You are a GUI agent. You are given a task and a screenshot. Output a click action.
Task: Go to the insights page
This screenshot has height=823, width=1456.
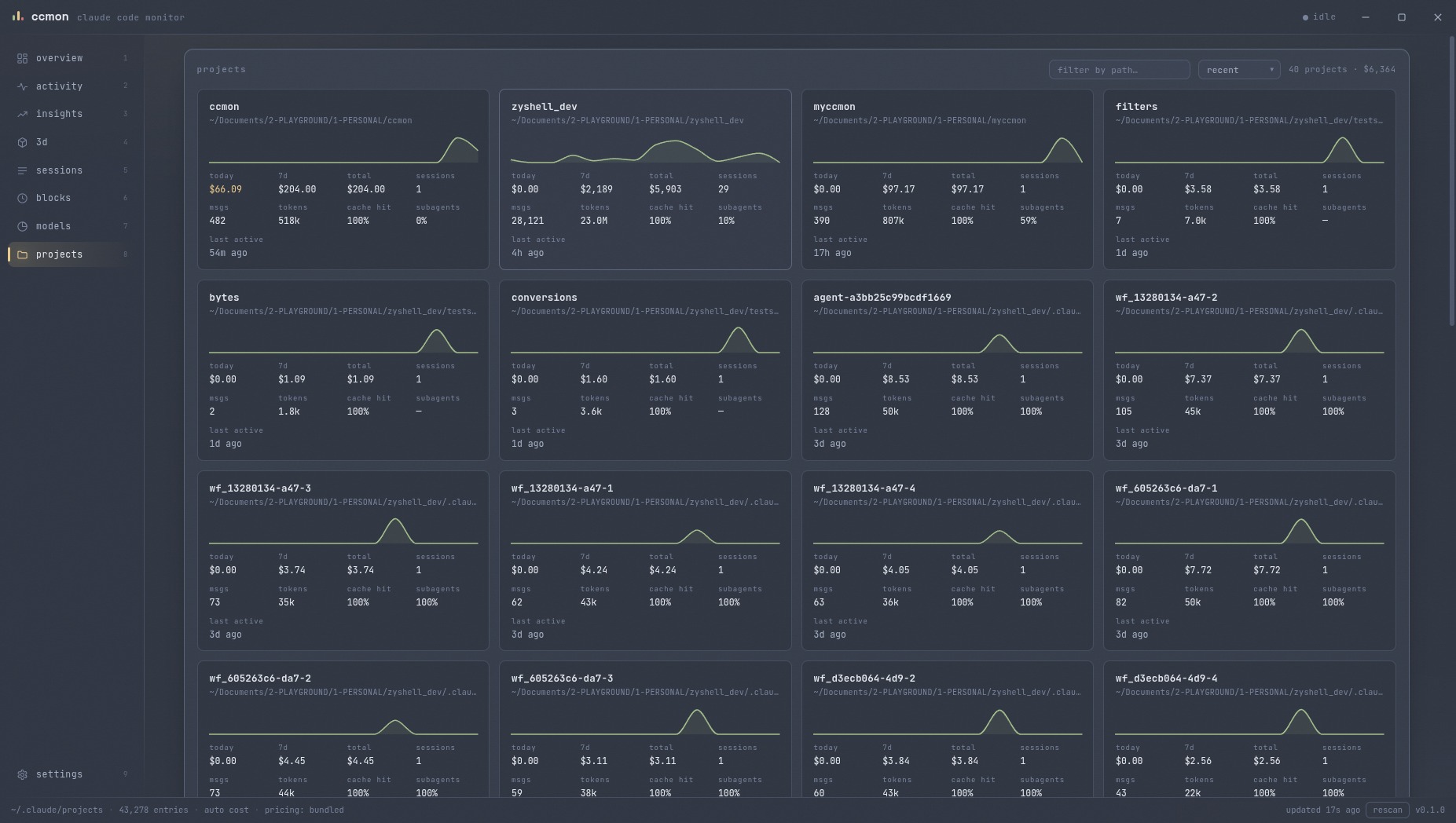[72, 114]
